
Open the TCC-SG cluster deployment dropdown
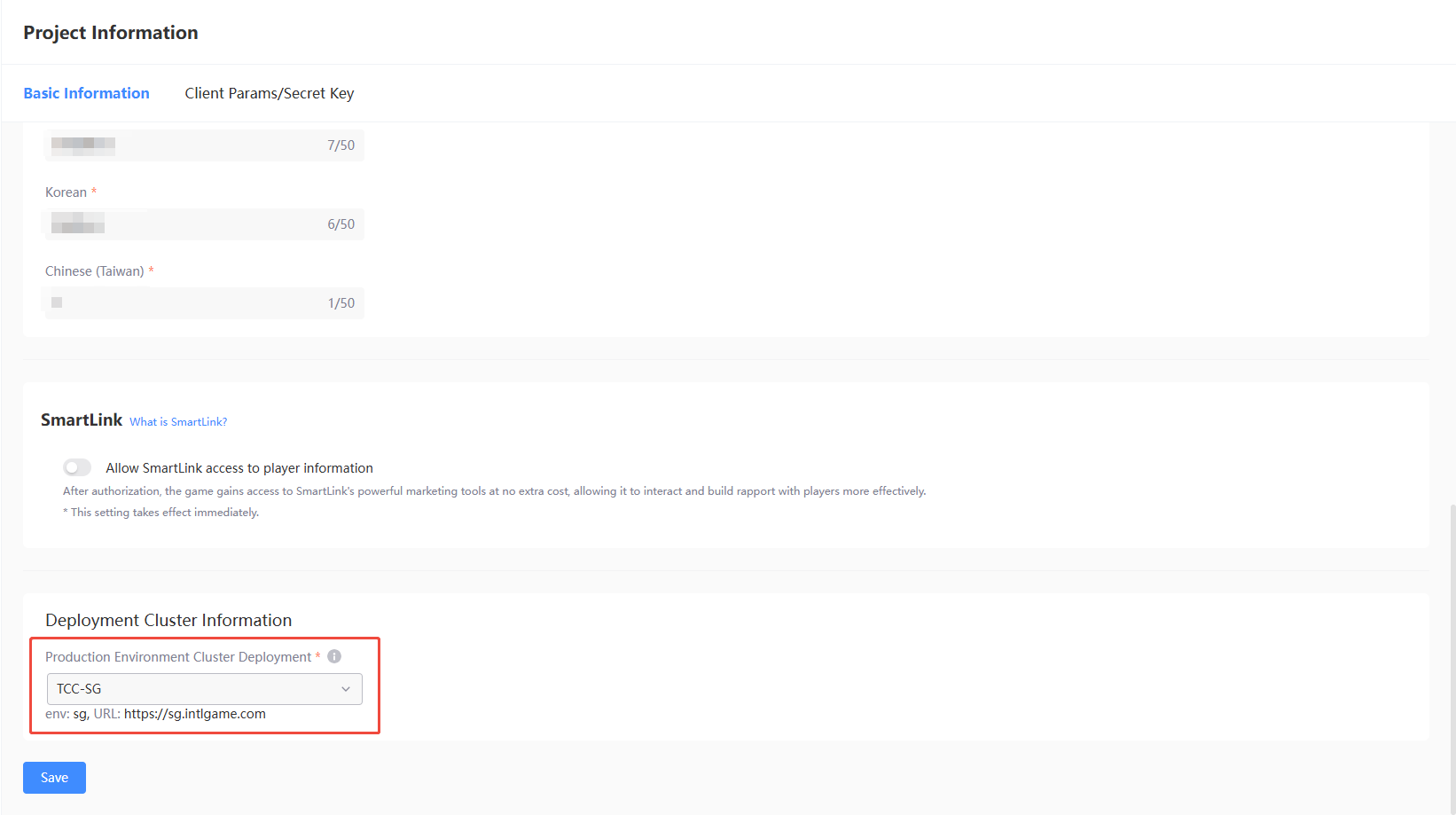coord(204,689)
